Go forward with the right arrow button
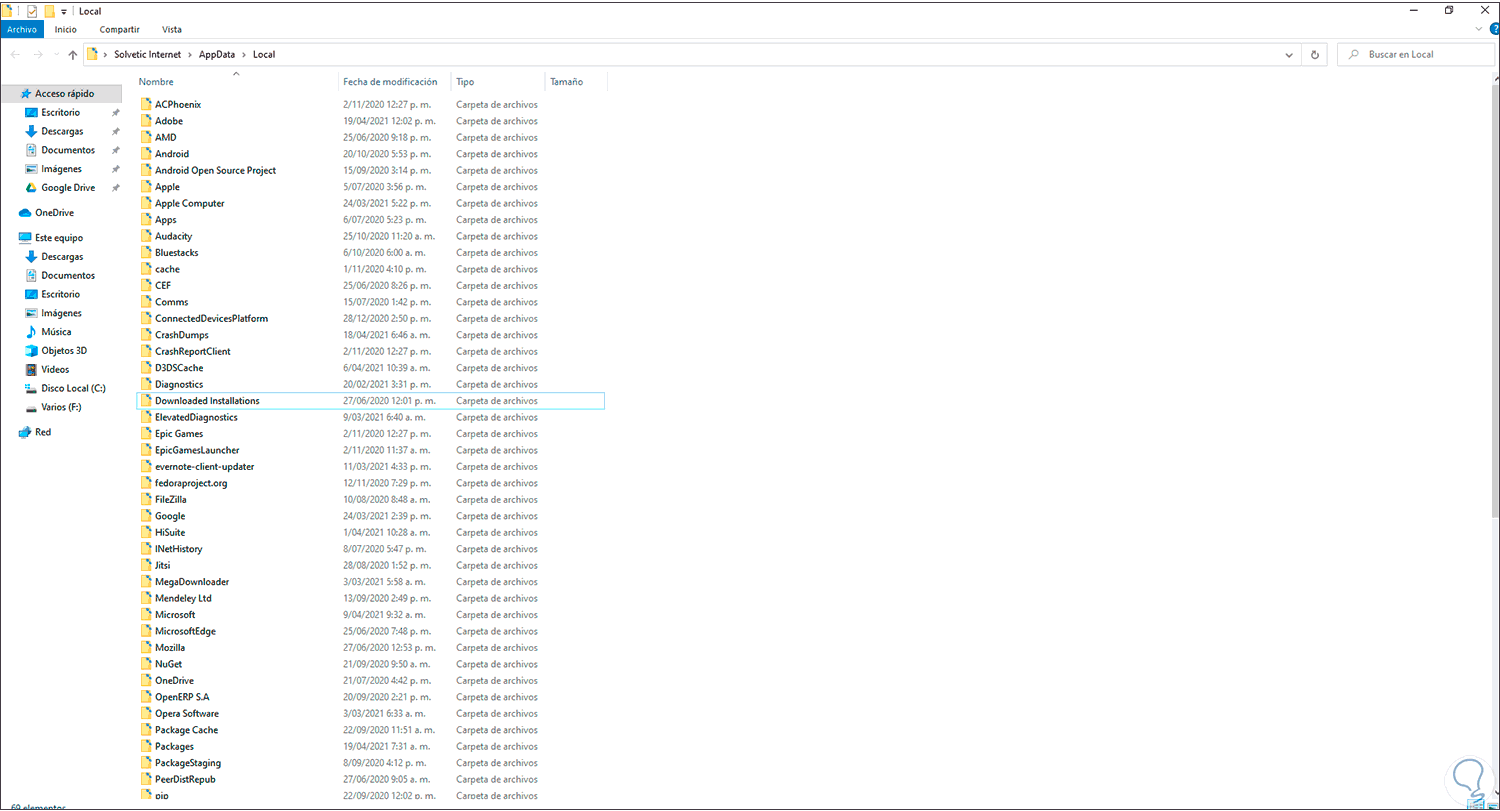Viewport: 1500px width, 811px height. pyautogui.click(x=38, y=55)
